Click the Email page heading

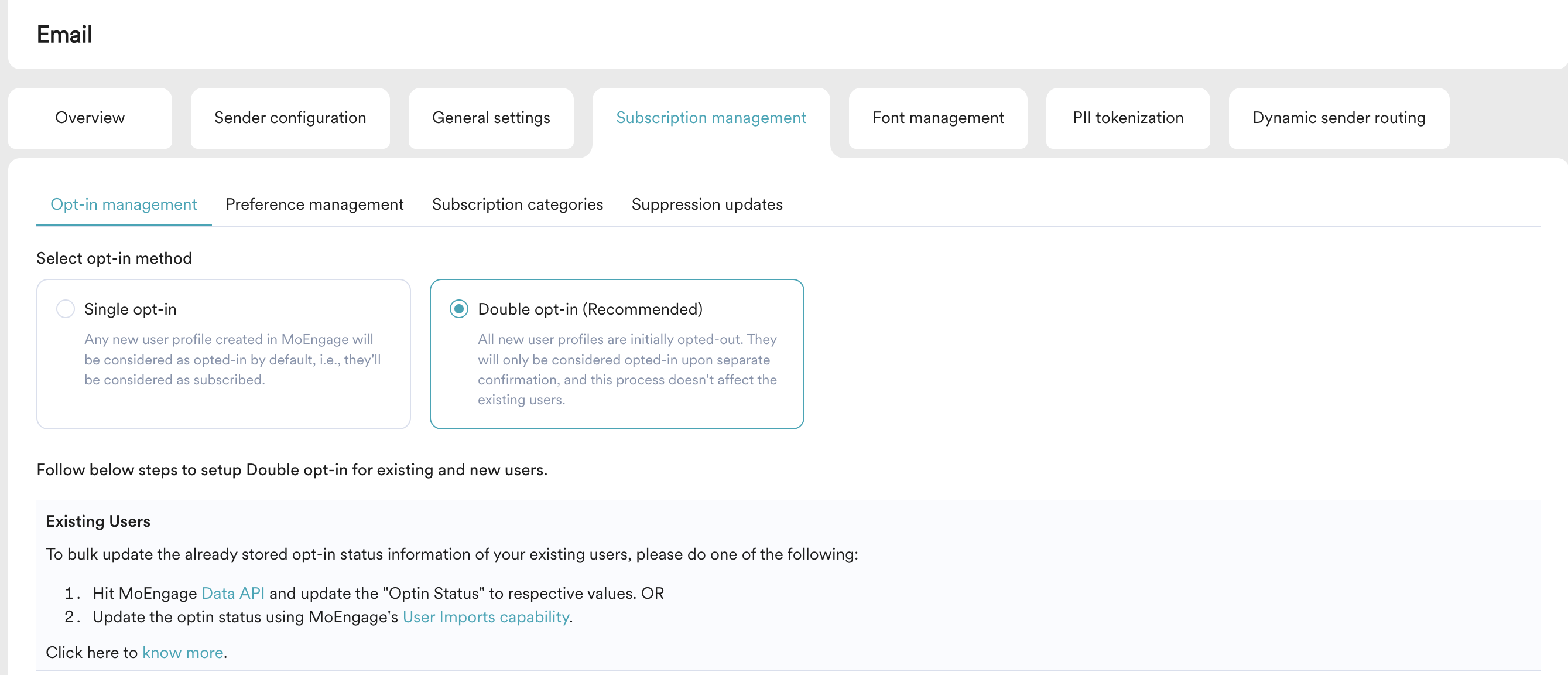pyautogui.click(x=64, y=34)
